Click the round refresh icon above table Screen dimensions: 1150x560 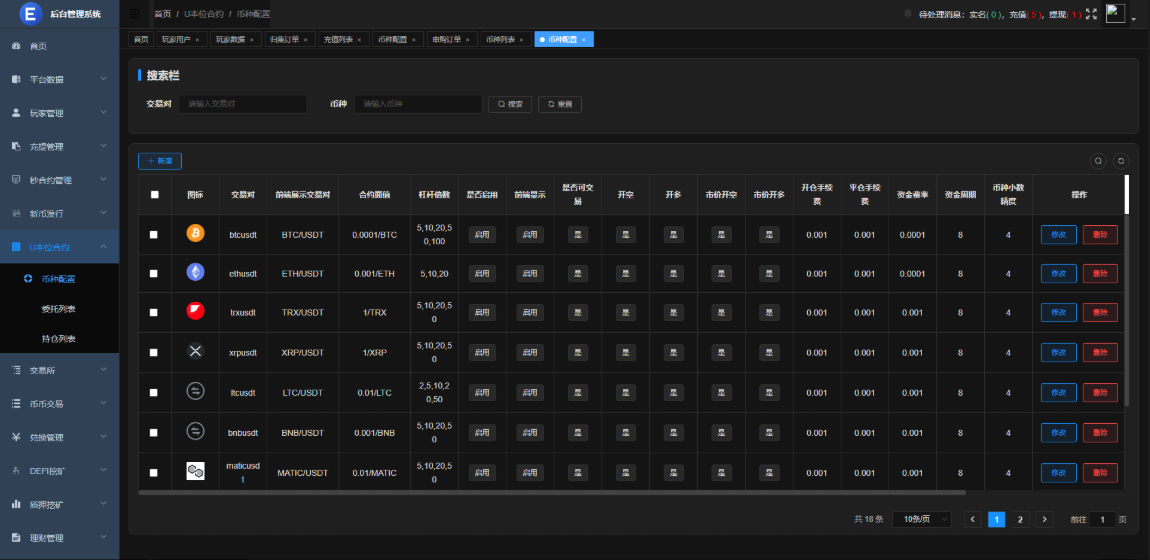(1121, 160)
